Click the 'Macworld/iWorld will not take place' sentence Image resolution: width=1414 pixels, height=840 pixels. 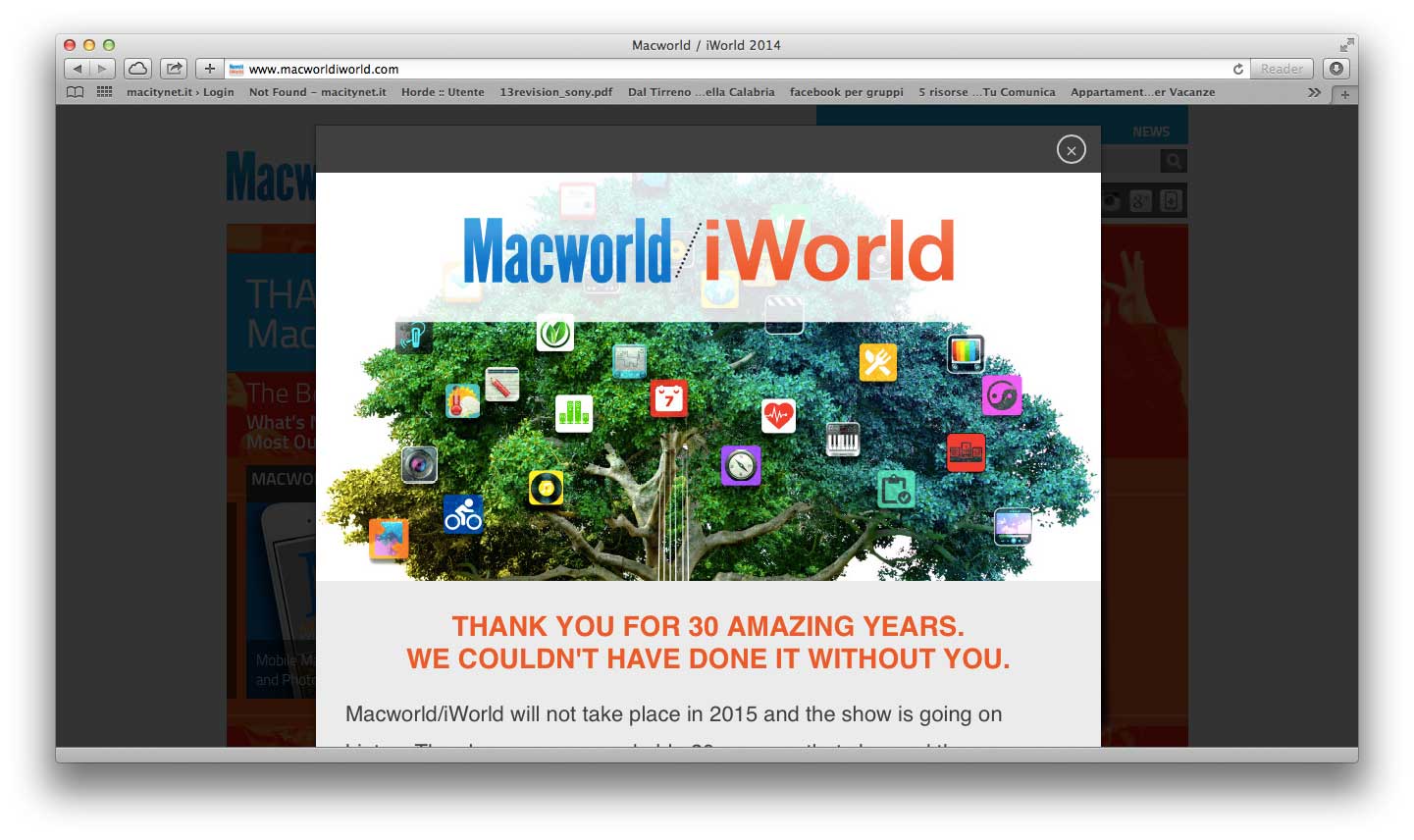click(674, 714)
